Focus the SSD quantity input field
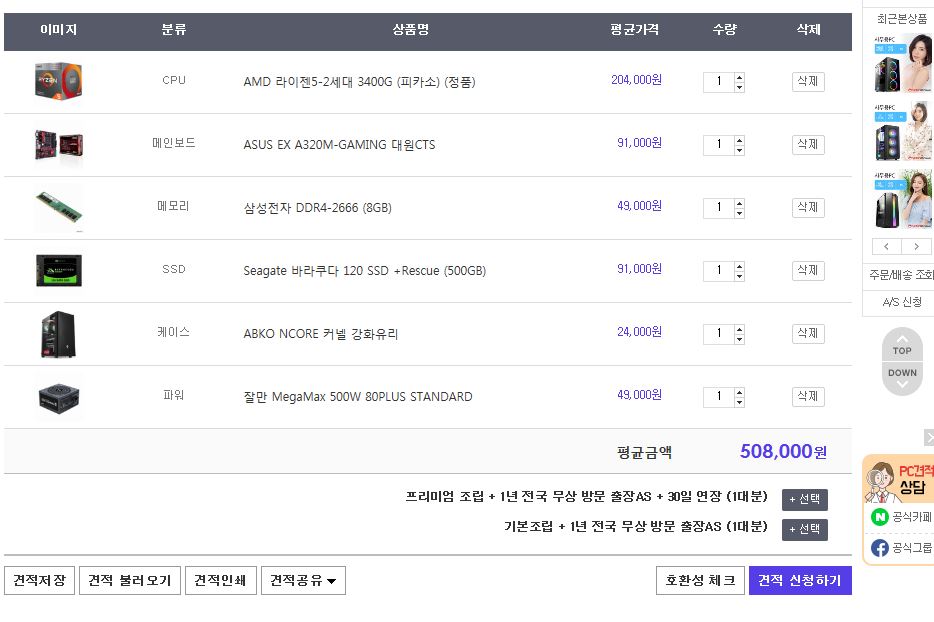934x622 pixels. click(718, 271)
